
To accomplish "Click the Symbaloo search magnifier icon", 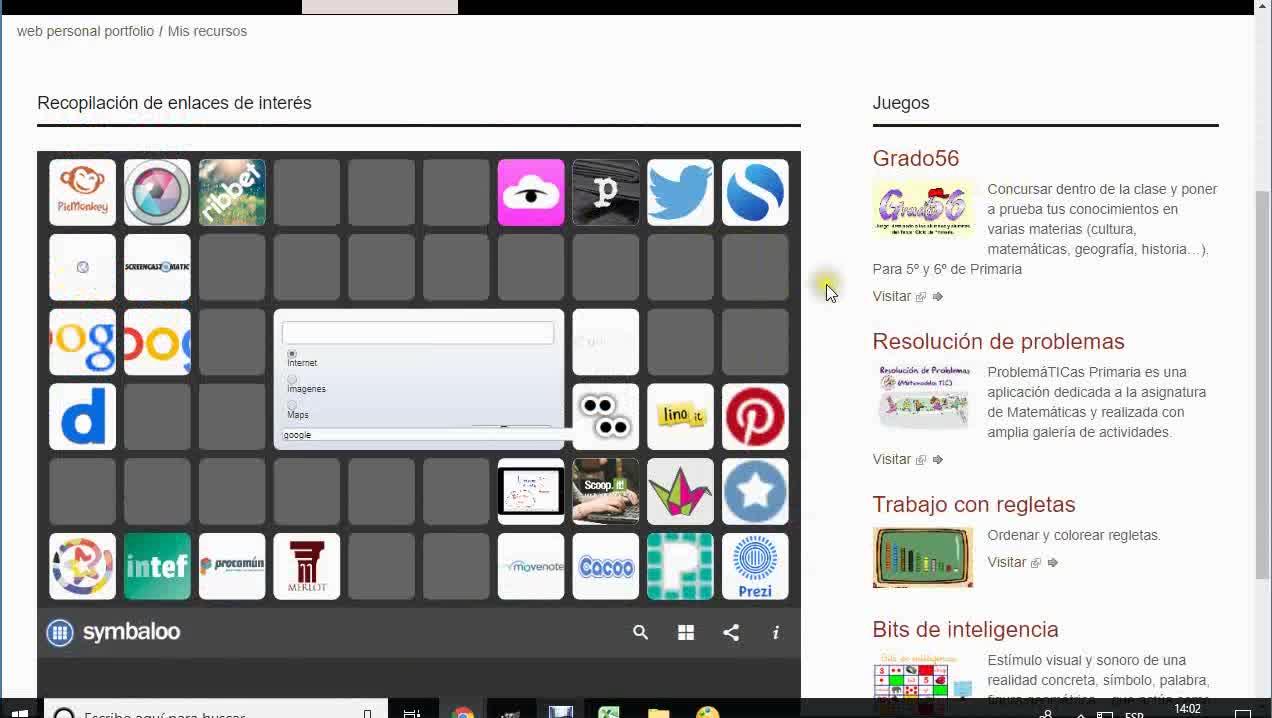I will 641,632.
